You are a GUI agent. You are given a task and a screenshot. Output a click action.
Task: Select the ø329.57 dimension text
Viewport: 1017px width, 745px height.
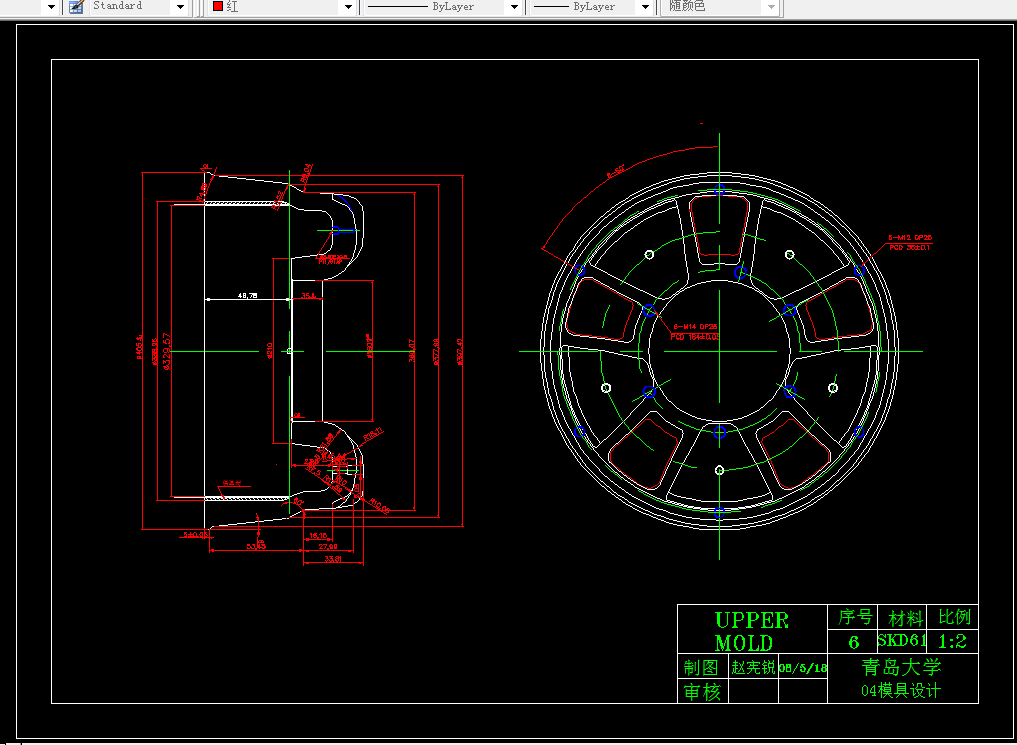(167, 351)
